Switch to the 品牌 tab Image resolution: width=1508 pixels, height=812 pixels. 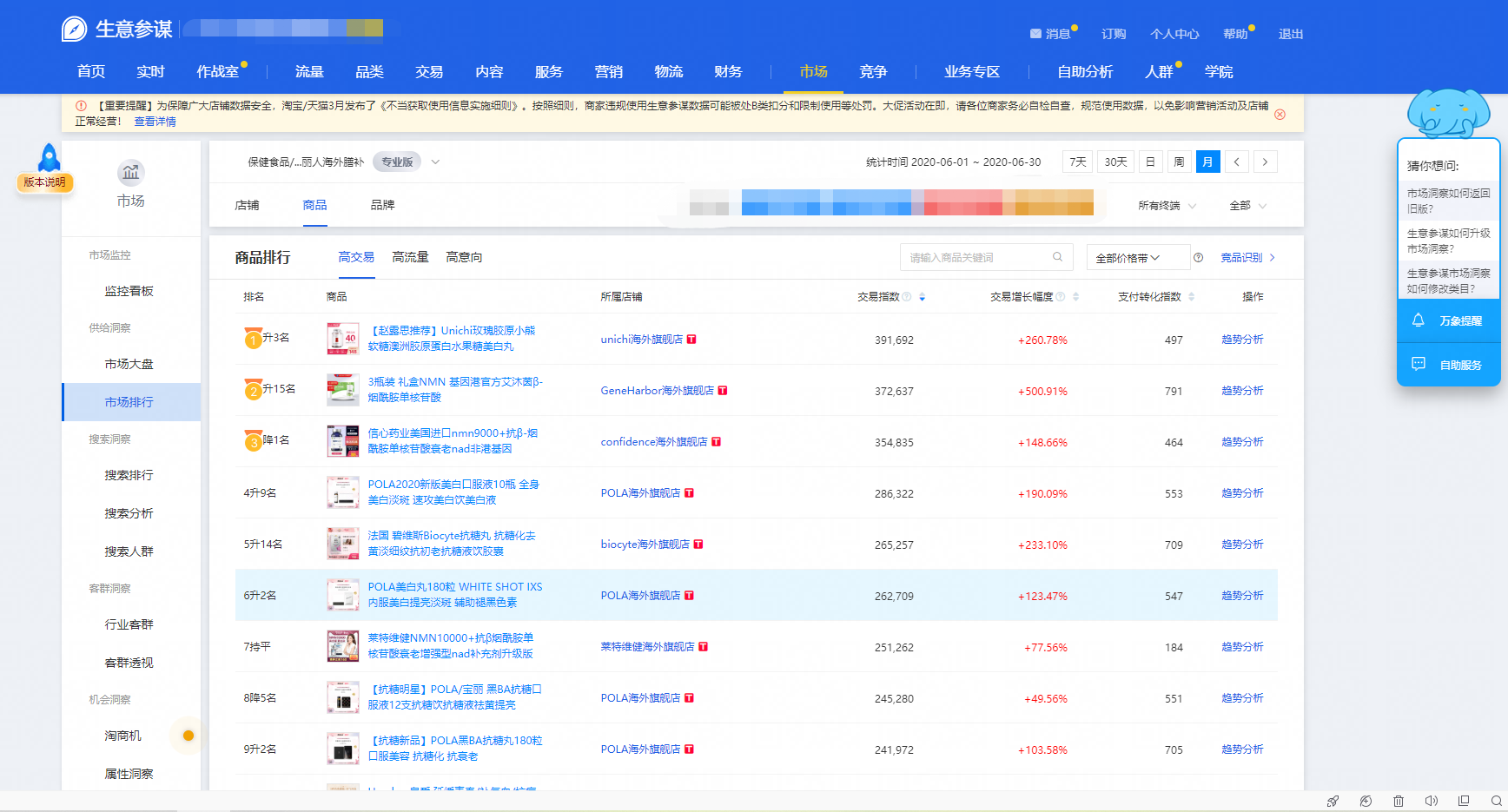[x=382, y=205]
